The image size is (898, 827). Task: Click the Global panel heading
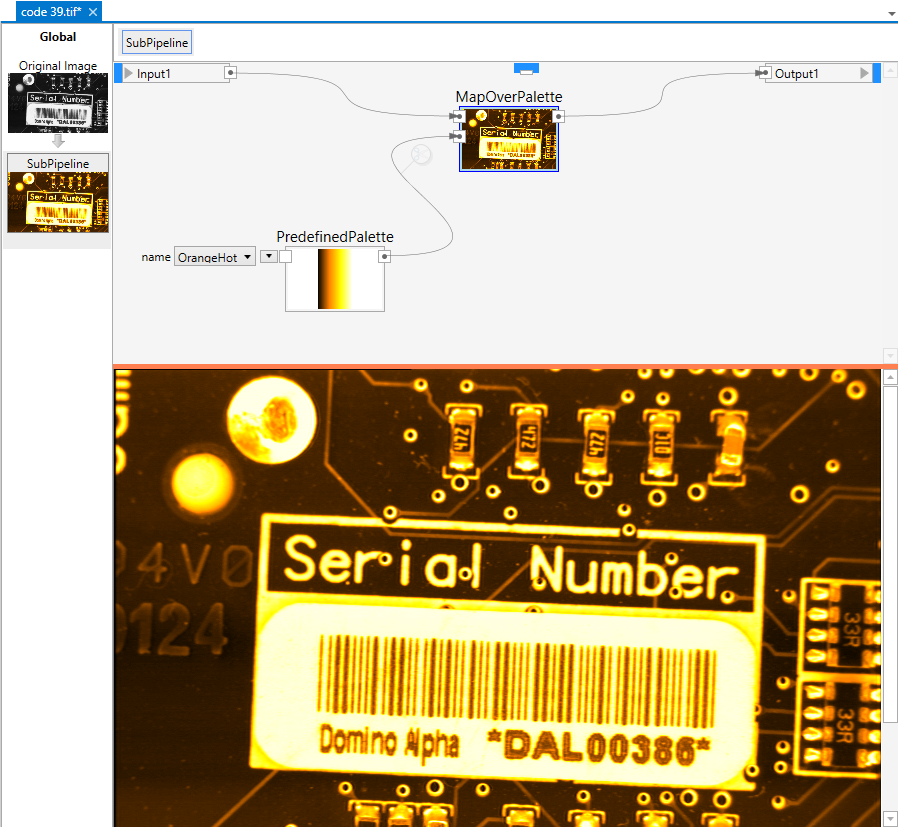point(58,37)
